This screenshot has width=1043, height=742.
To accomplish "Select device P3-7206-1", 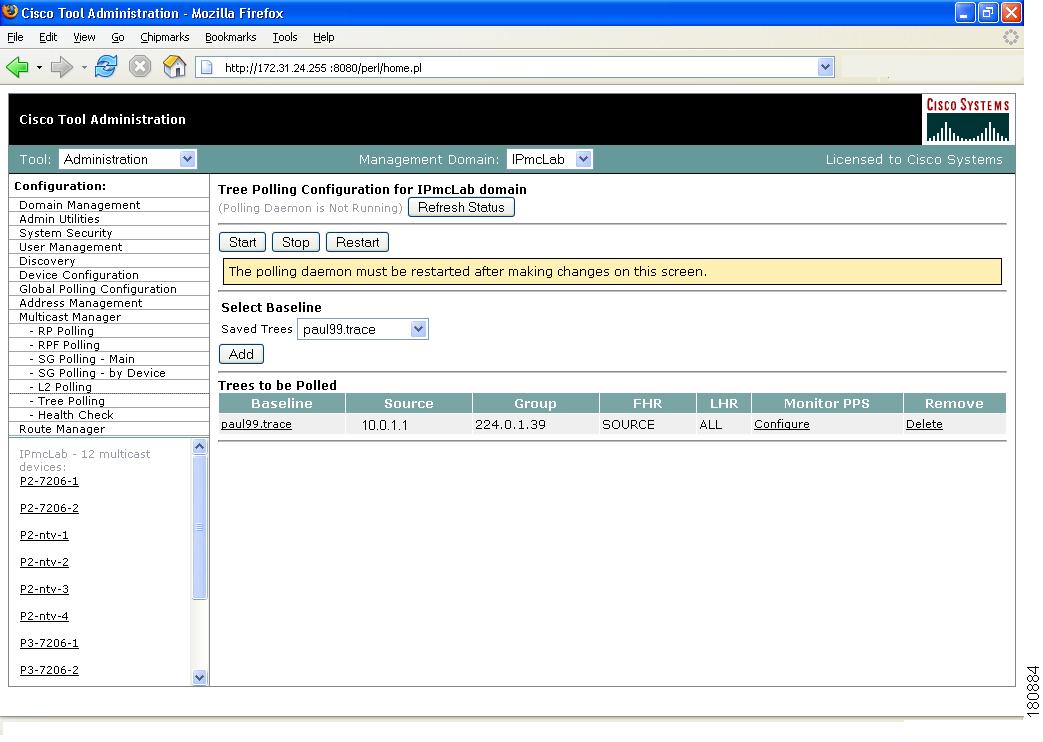I will coord(49,643).
